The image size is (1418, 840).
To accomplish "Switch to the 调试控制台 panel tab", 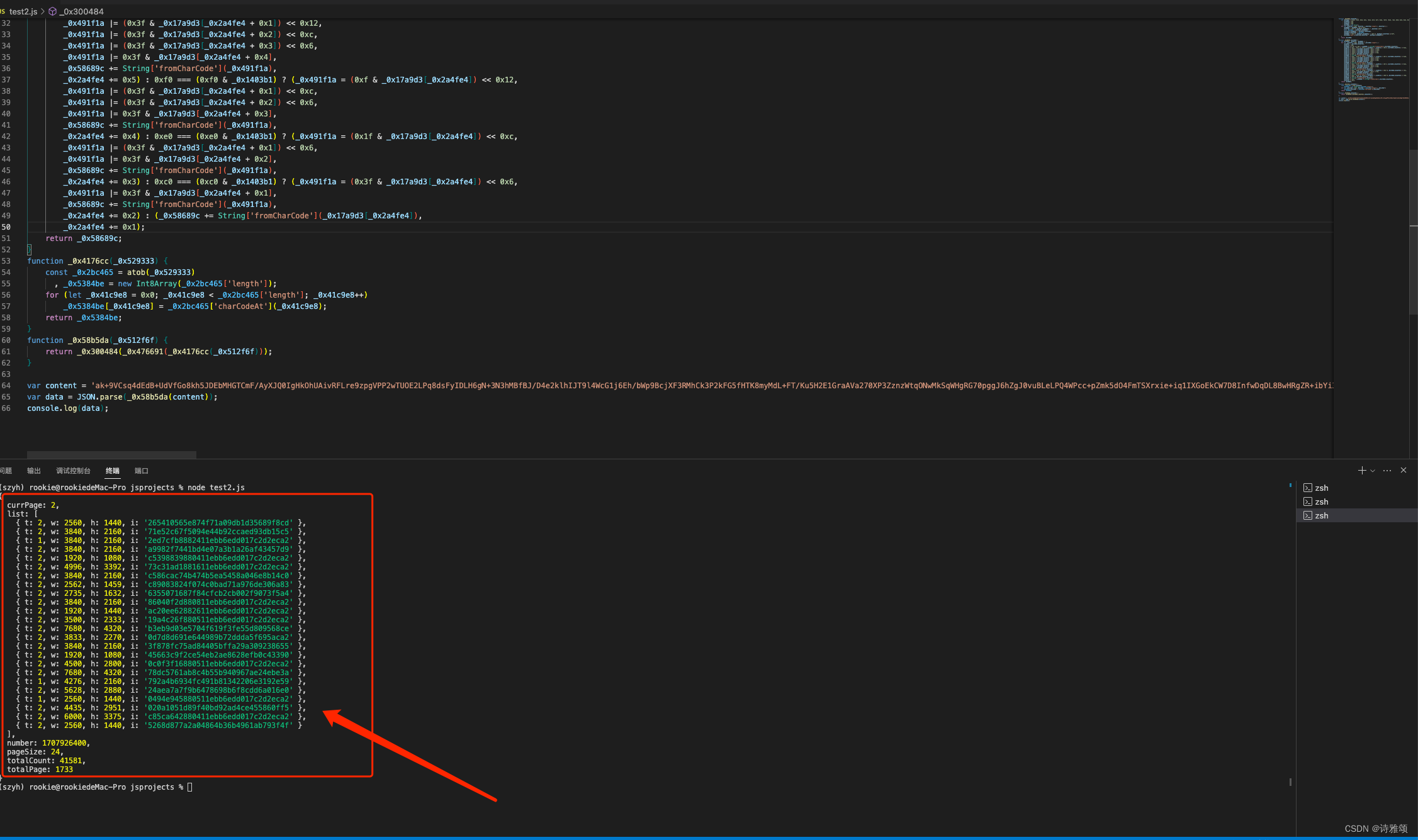I will coord(73,471).
